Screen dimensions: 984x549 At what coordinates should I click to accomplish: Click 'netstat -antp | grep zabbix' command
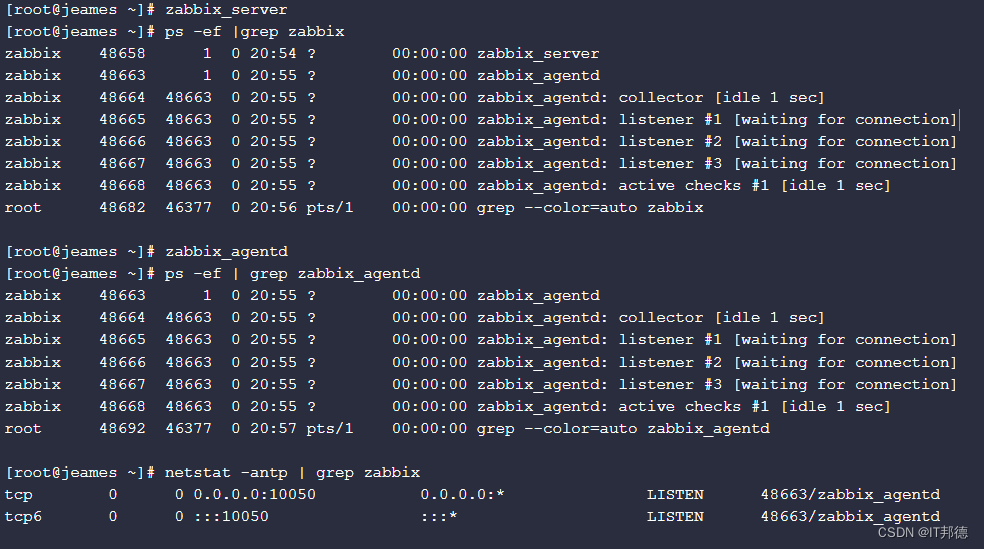point(292,472)
